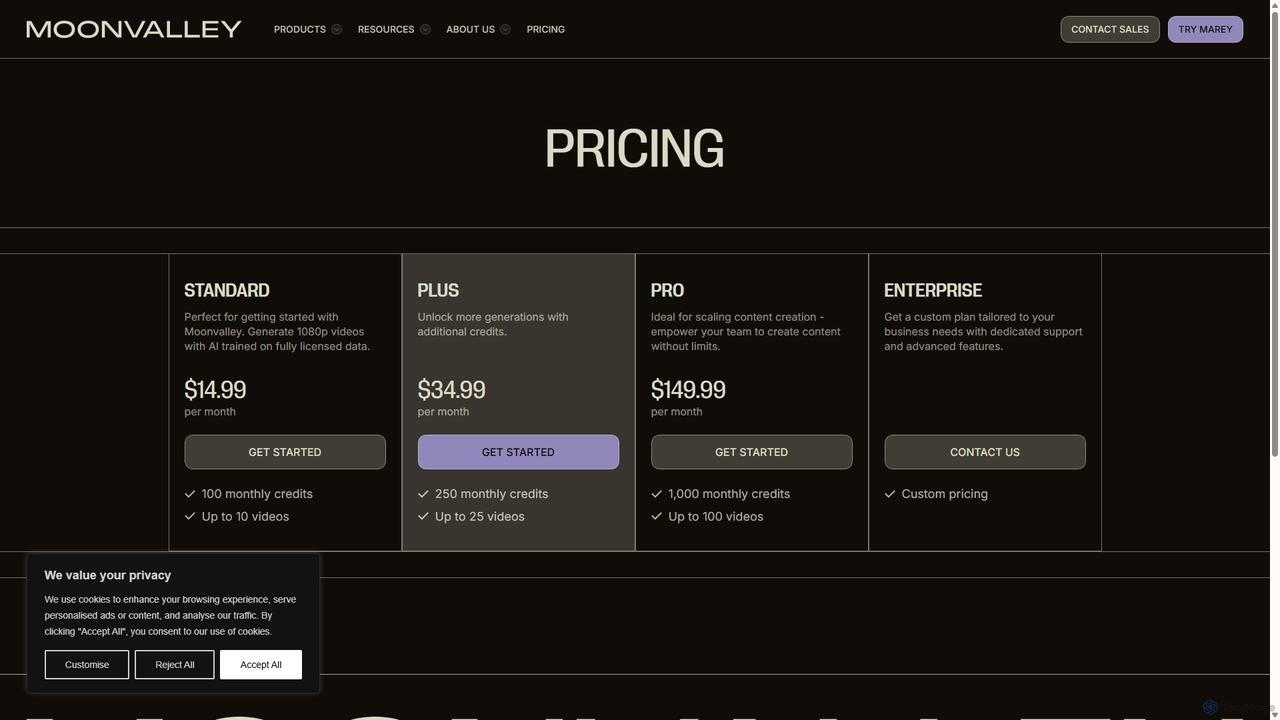
Task: Click 'Custom pricing' text
Action: 945,494
